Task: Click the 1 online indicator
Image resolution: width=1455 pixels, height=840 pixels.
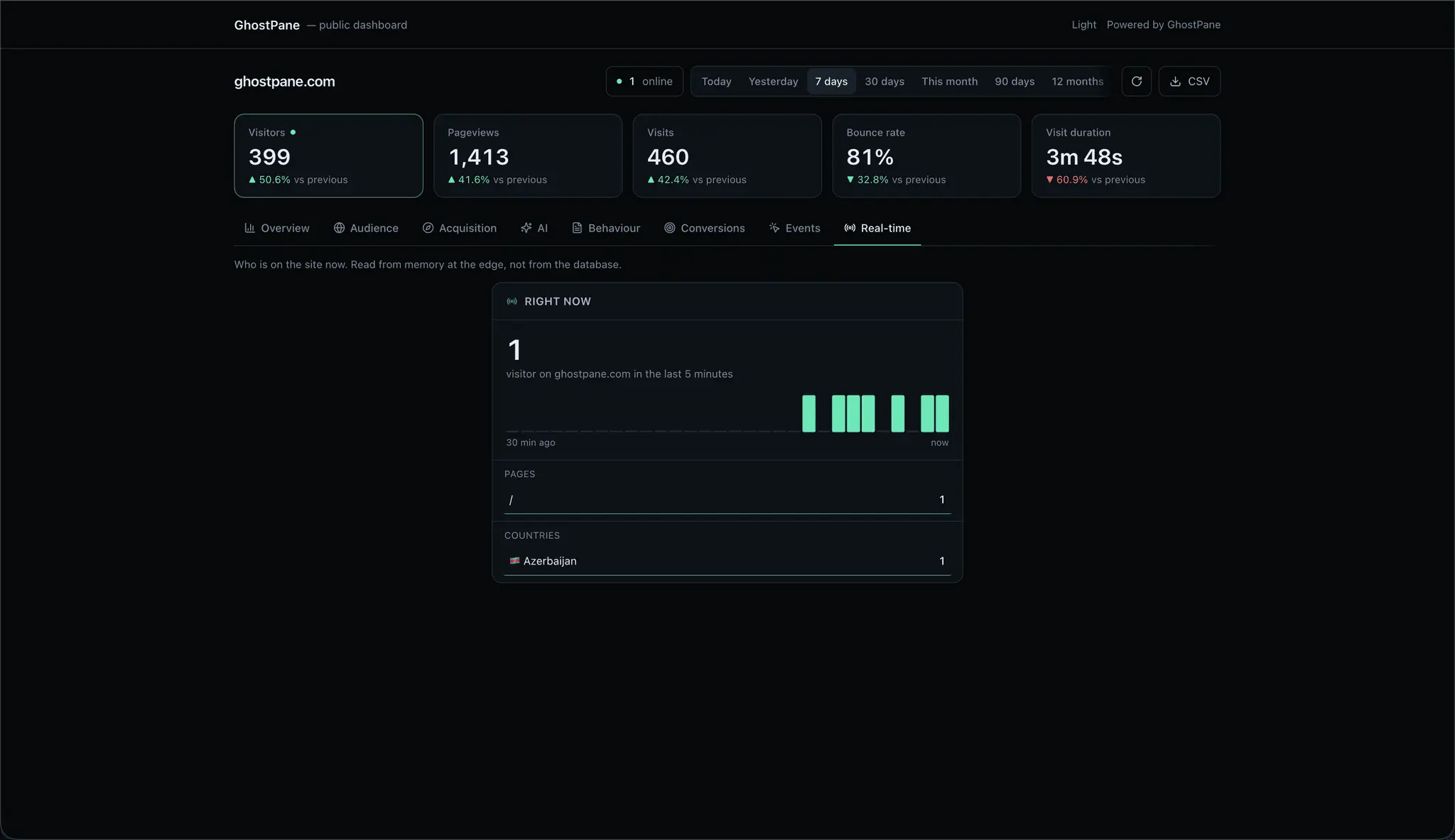Action: click(x=644, y=81)
